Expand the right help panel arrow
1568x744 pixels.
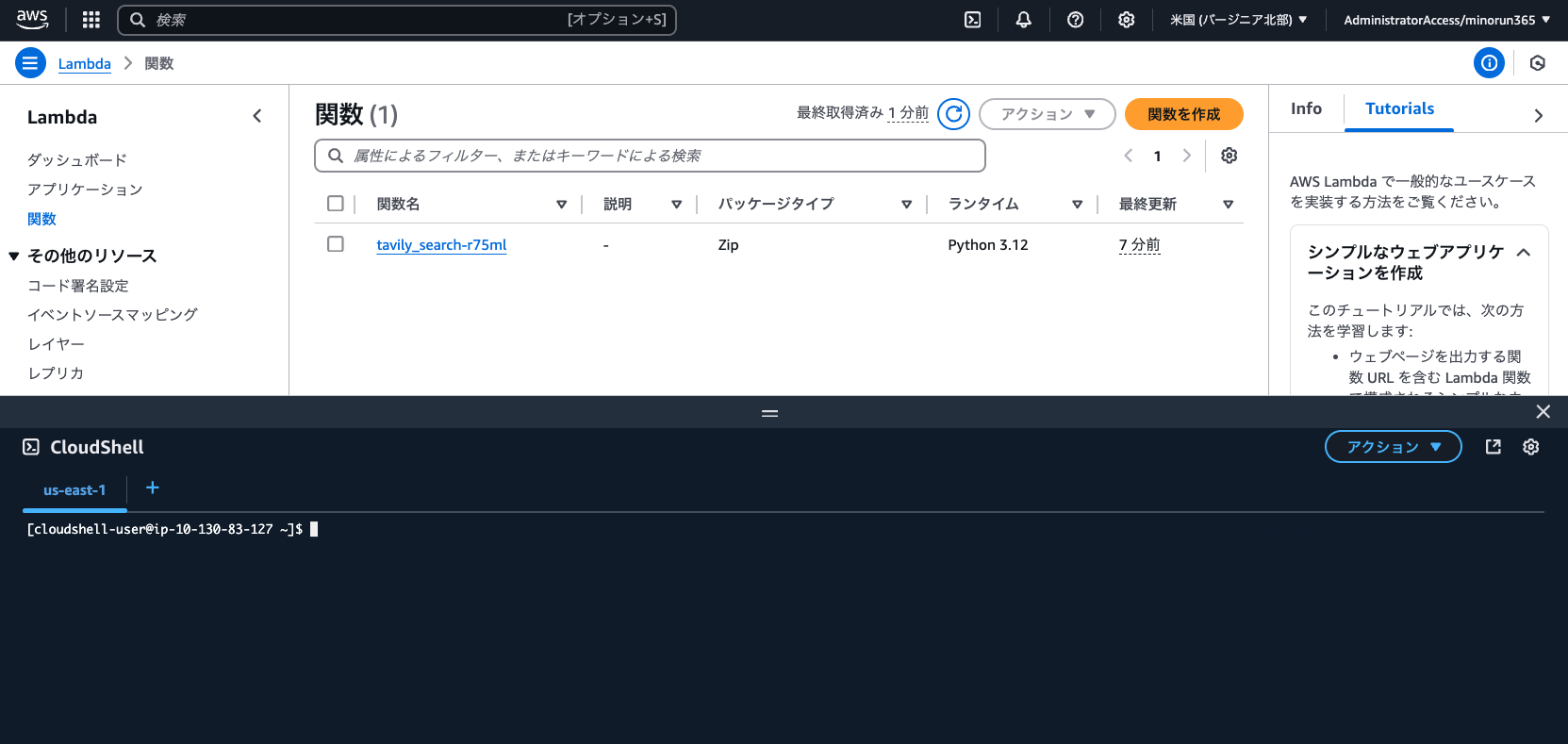(1538, 116)
